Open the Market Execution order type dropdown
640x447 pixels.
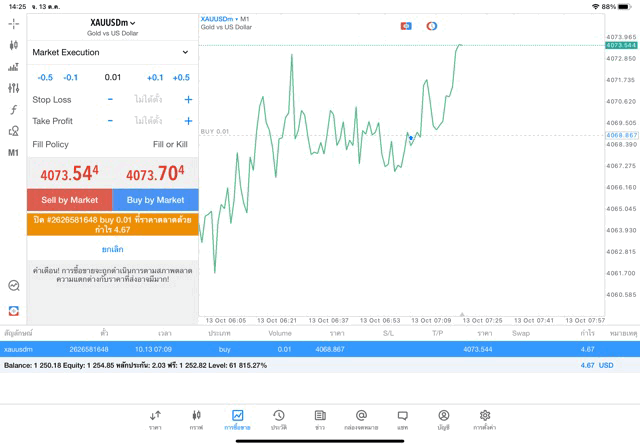pos(112,52)
